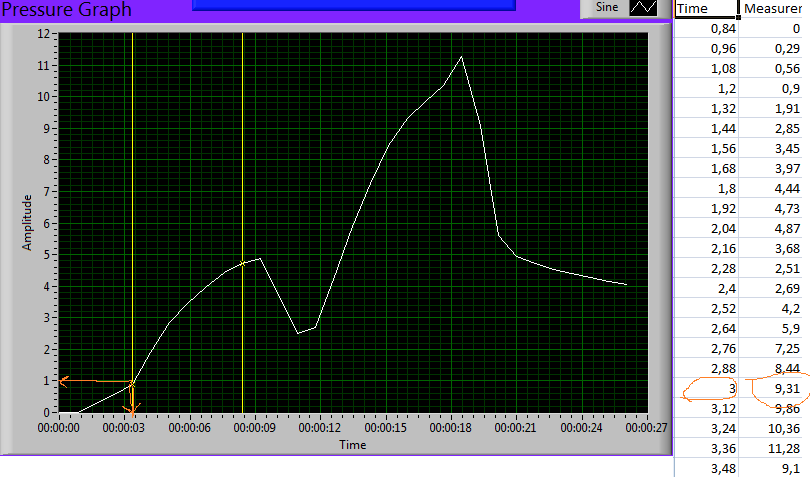Select spreadsheet cell with time 1,92
Viewport: 810px width, 480px height.
tap(707, 209)
